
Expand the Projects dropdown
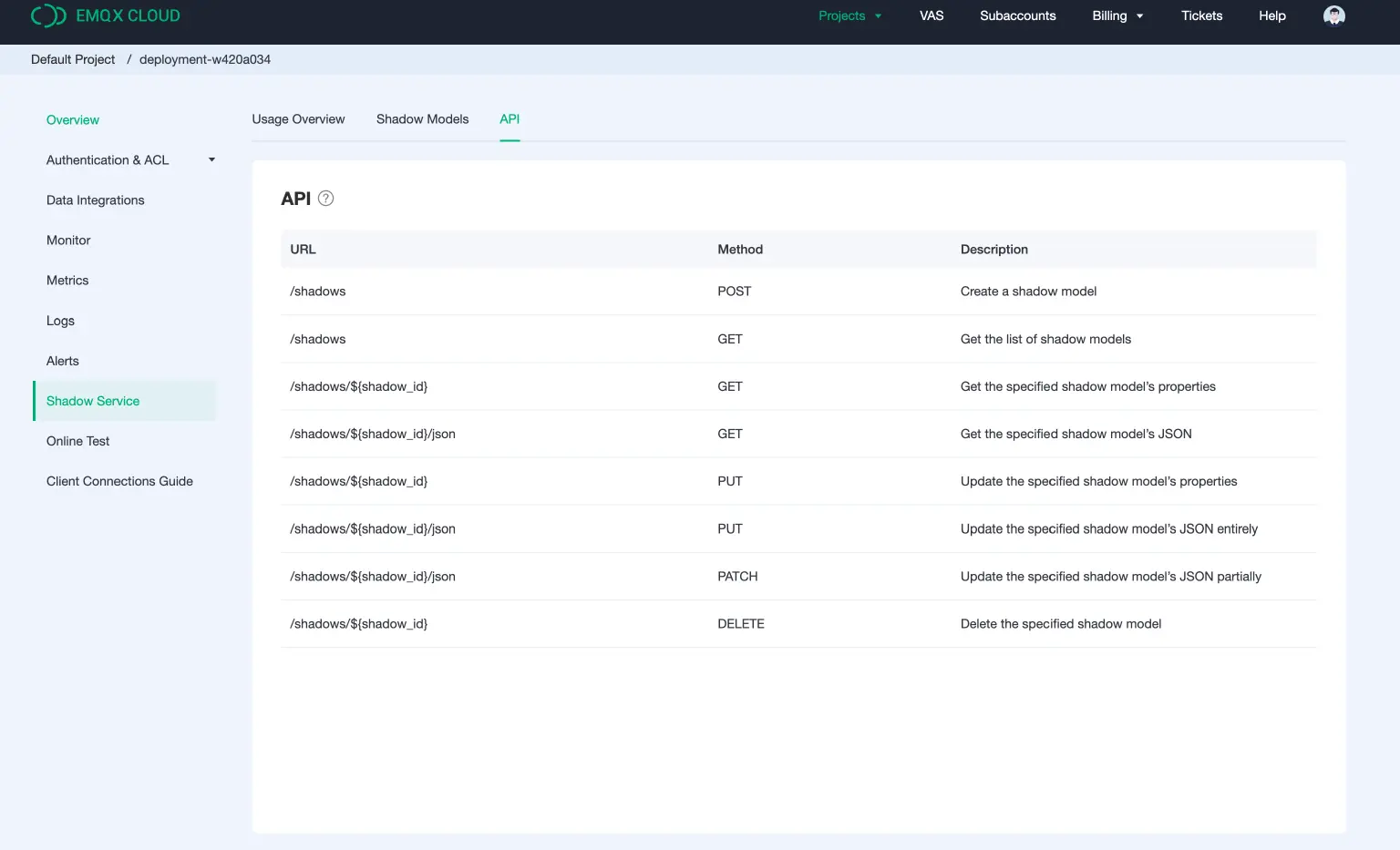coord(849,15)
